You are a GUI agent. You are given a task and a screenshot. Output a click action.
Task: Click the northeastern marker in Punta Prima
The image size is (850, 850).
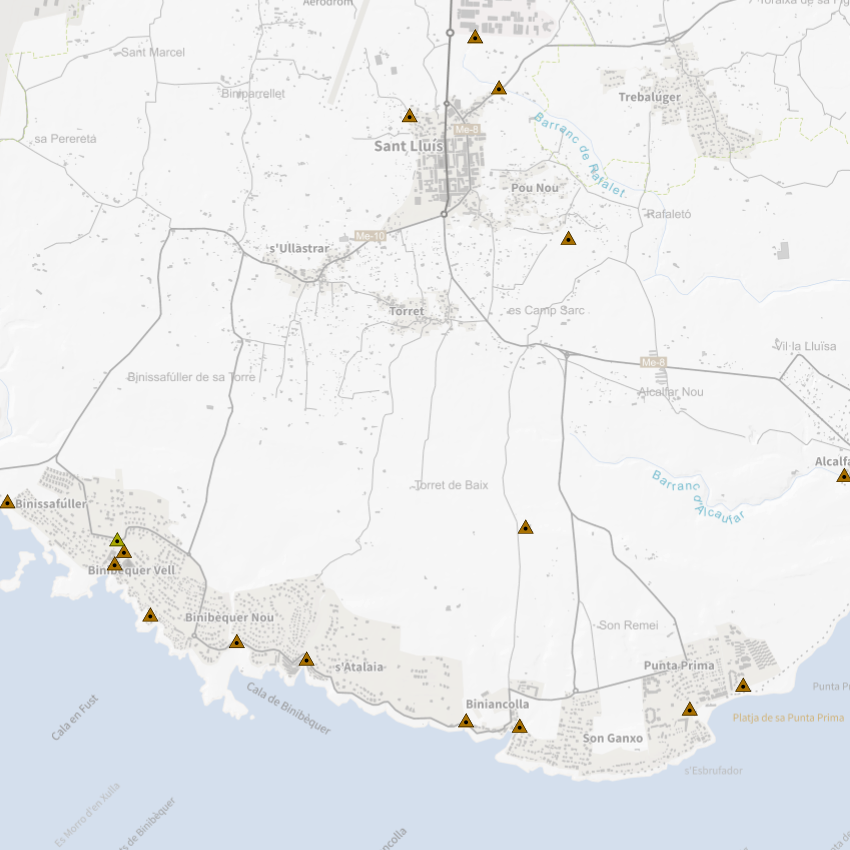point(742,685)
